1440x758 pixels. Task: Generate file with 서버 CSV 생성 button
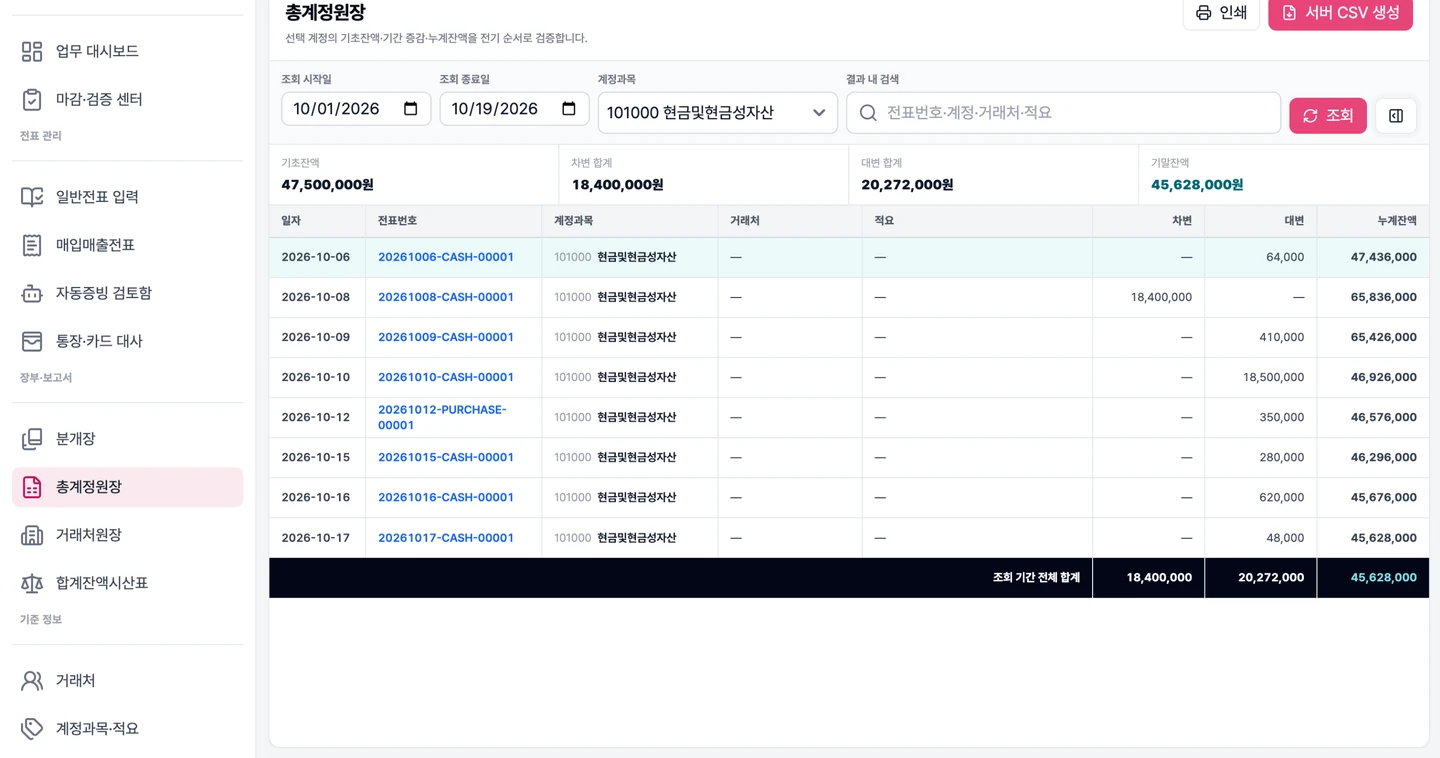[1340, 13]
